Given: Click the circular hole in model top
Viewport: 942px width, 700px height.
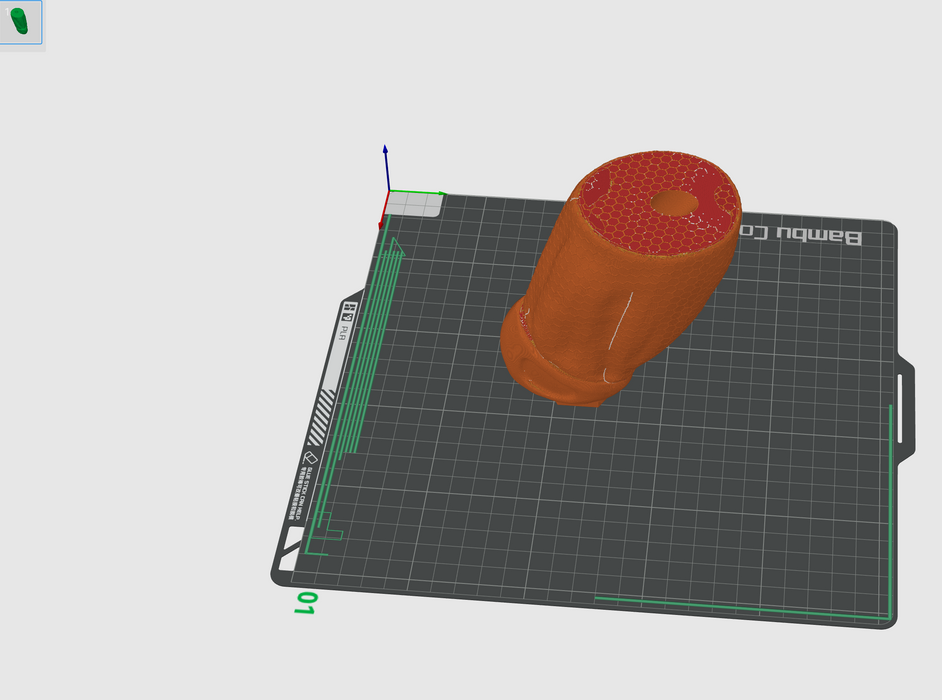Looking at the screenshot, I should (x=675, y=202).
